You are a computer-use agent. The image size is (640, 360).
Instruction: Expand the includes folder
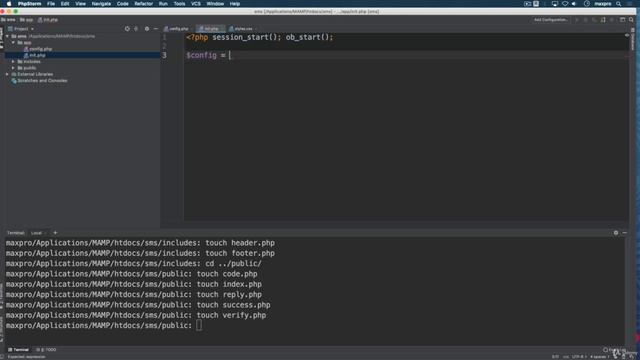point(13,62)
